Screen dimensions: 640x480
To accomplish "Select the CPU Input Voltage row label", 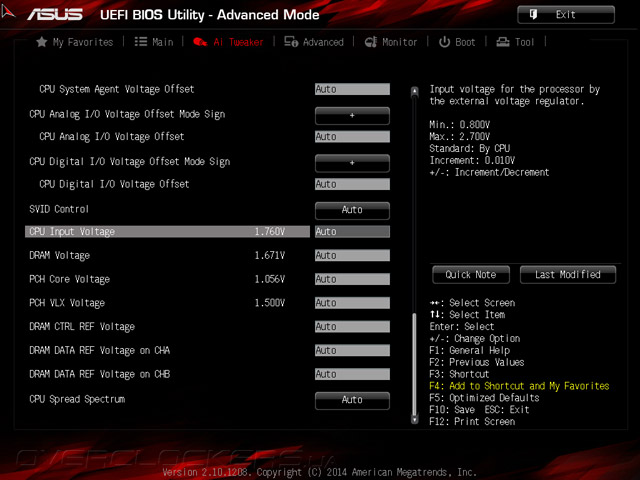I will point(72,231).
